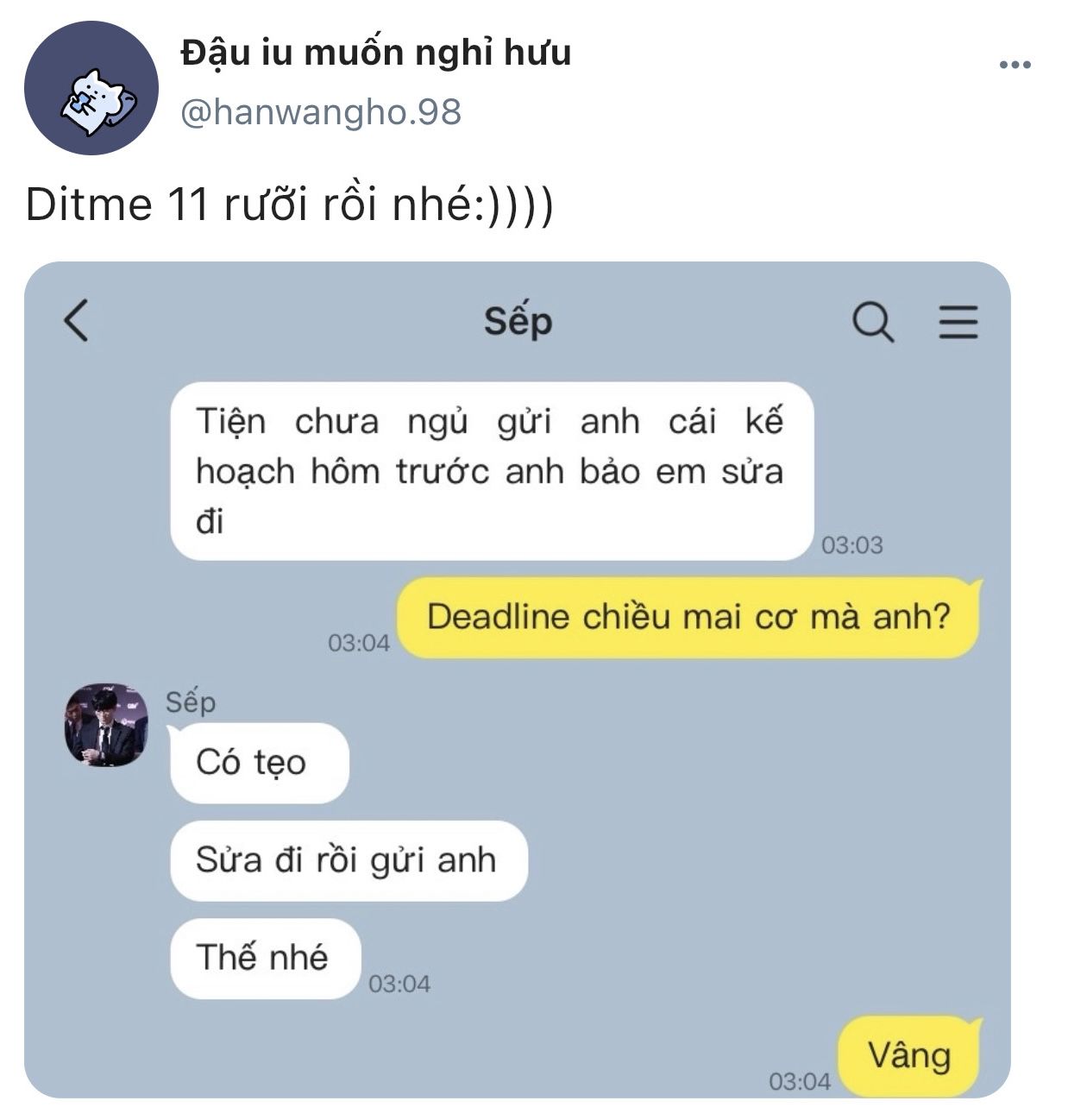Open the profile name Đậu iu muốn nghỉ hưu

(376, 53)
